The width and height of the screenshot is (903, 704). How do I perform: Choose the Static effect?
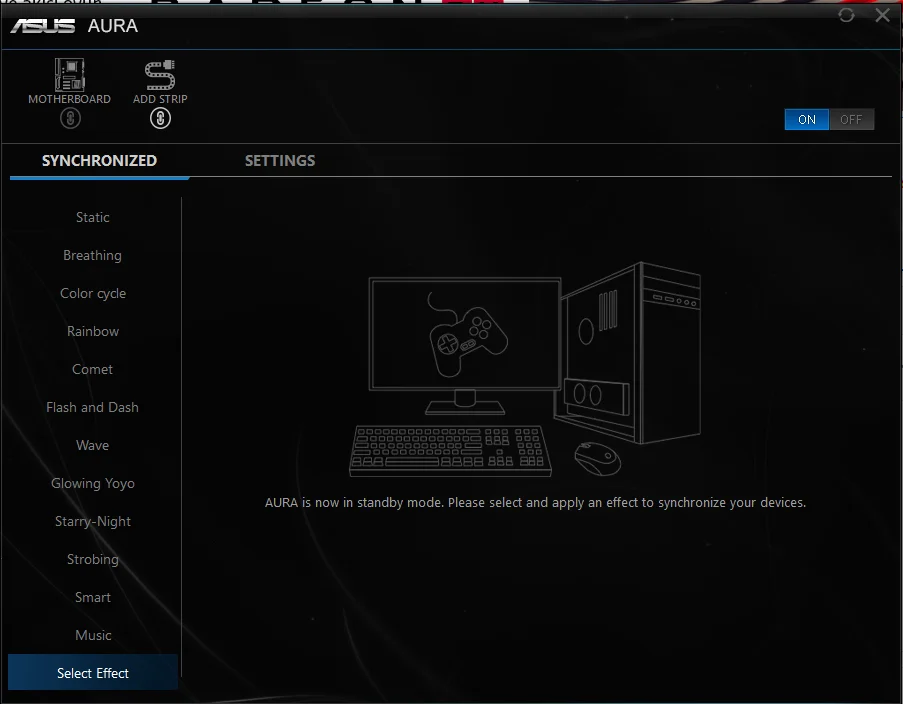click(x=93, y=217)
